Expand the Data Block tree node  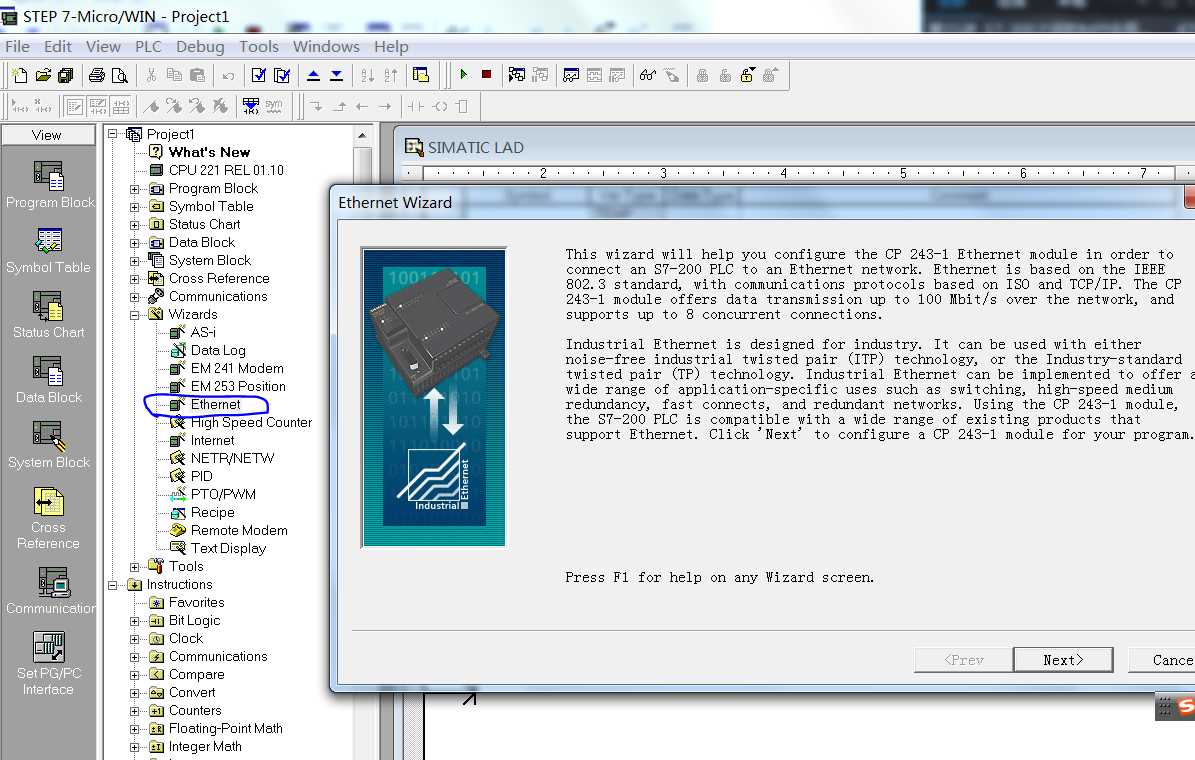pos(134,243)
